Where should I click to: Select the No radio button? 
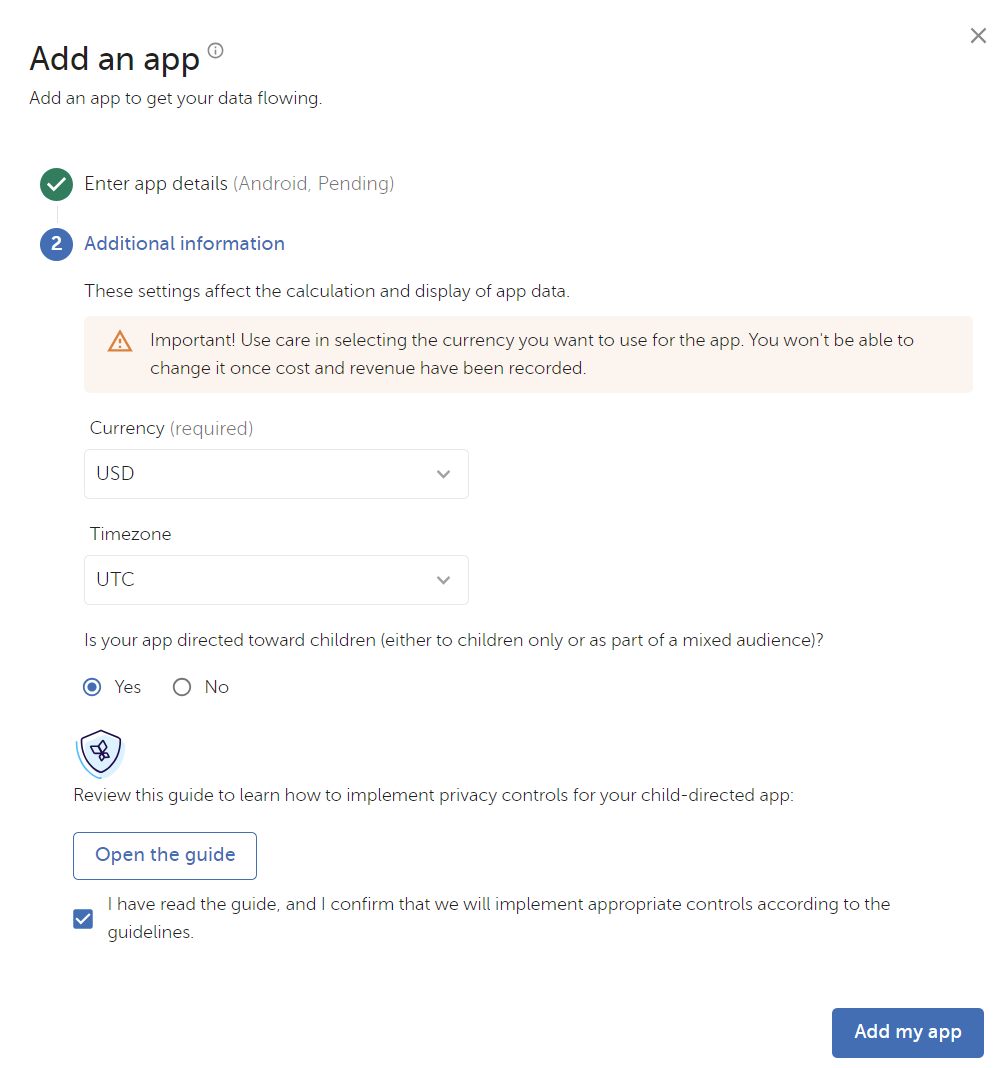point(182,687)
